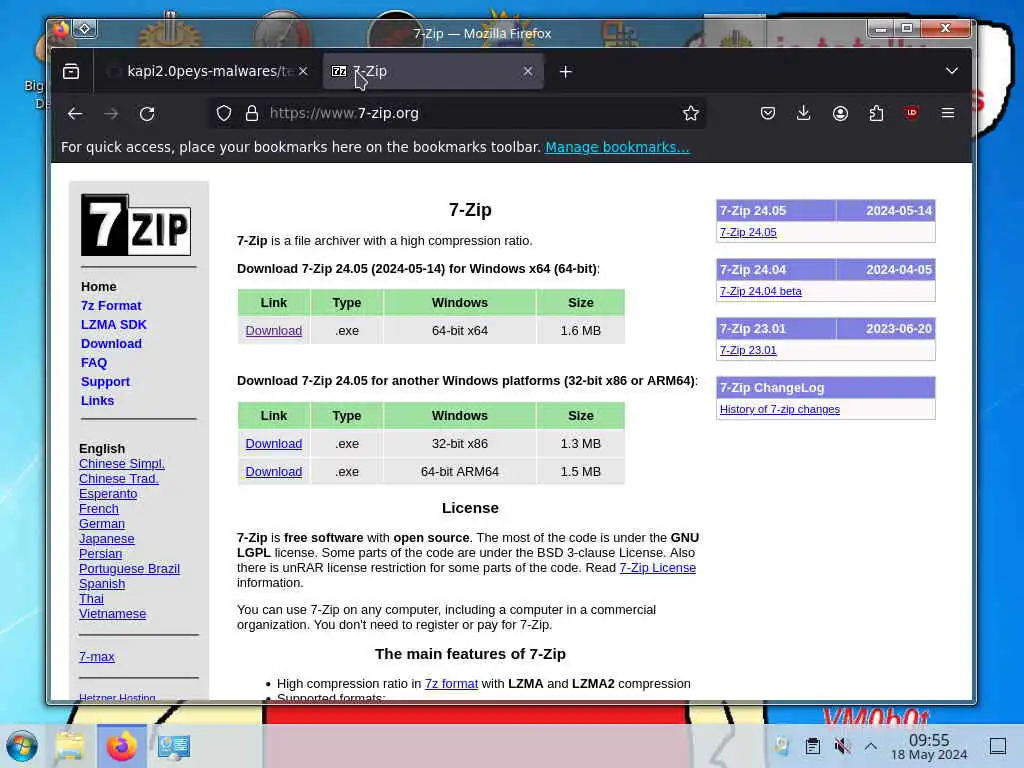The height and width of the screenshot is (768, 1024).
Task: Click the 7-Zip logo image
Action: (136, 225)
